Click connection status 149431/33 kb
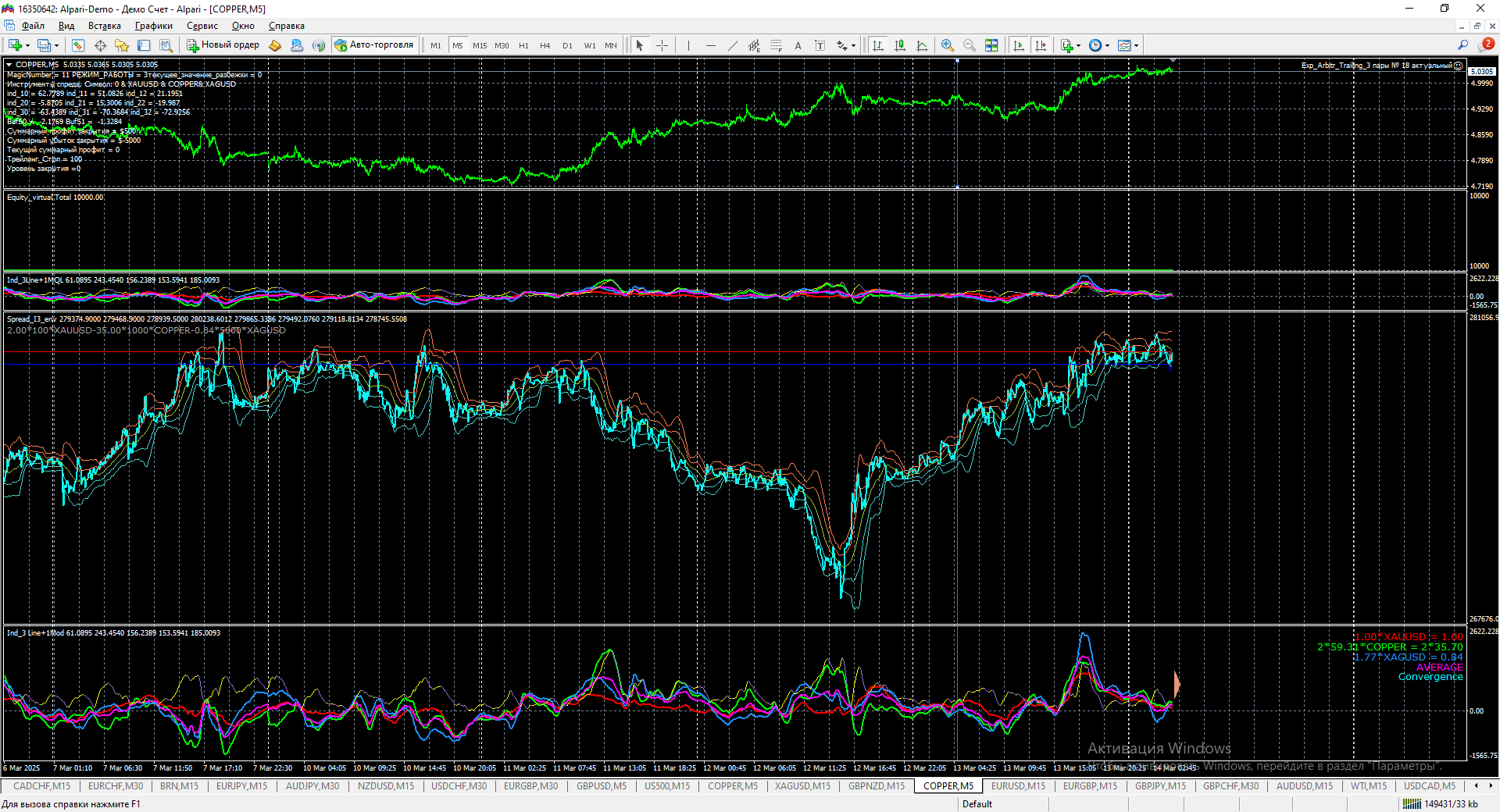Viewport: 1500px width, 812px height. tap(1441, 804)
